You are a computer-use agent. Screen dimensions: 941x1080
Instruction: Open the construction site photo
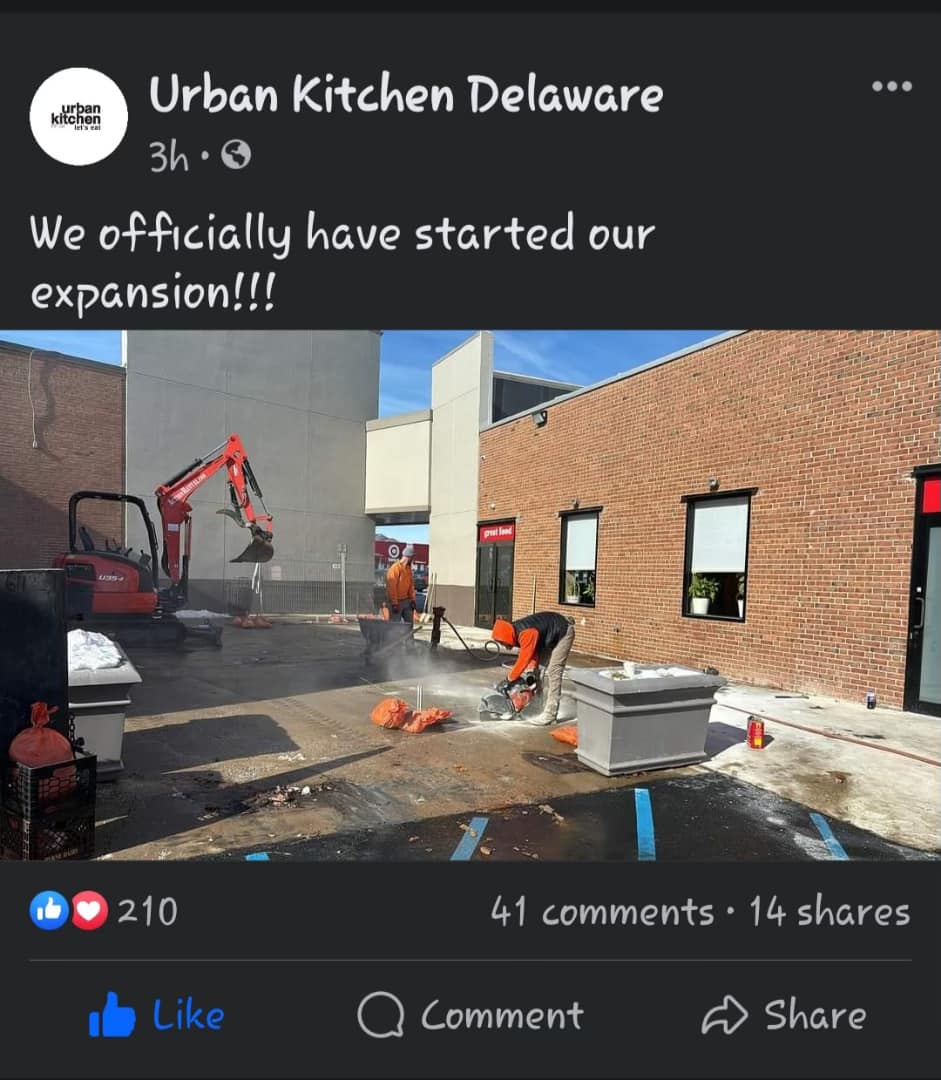click(470, 595)
